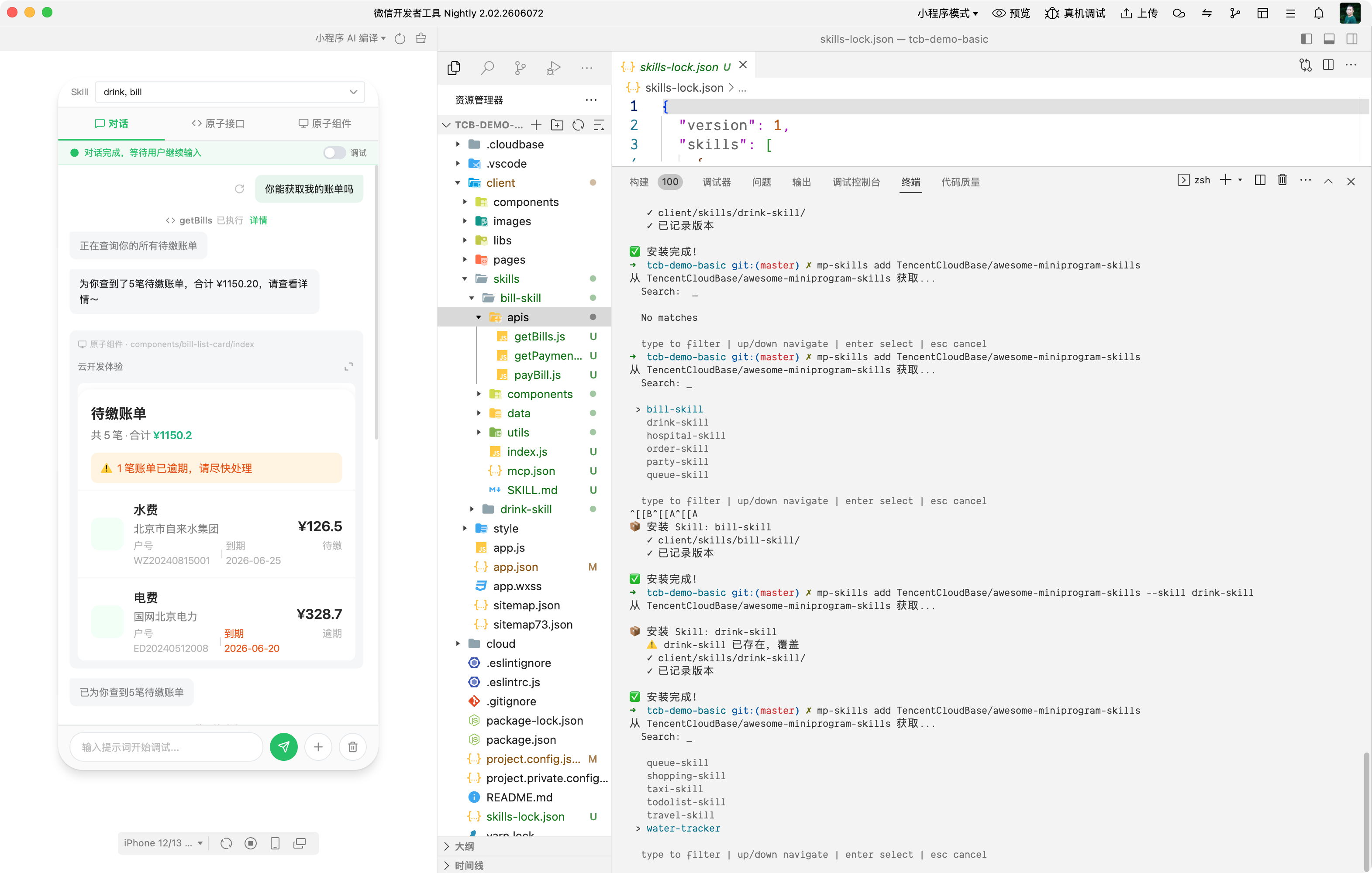The width and height of the screenshot is (1372, 873).
Task: Click the new file icon in explorer header
Action: (x=536, y=125)
